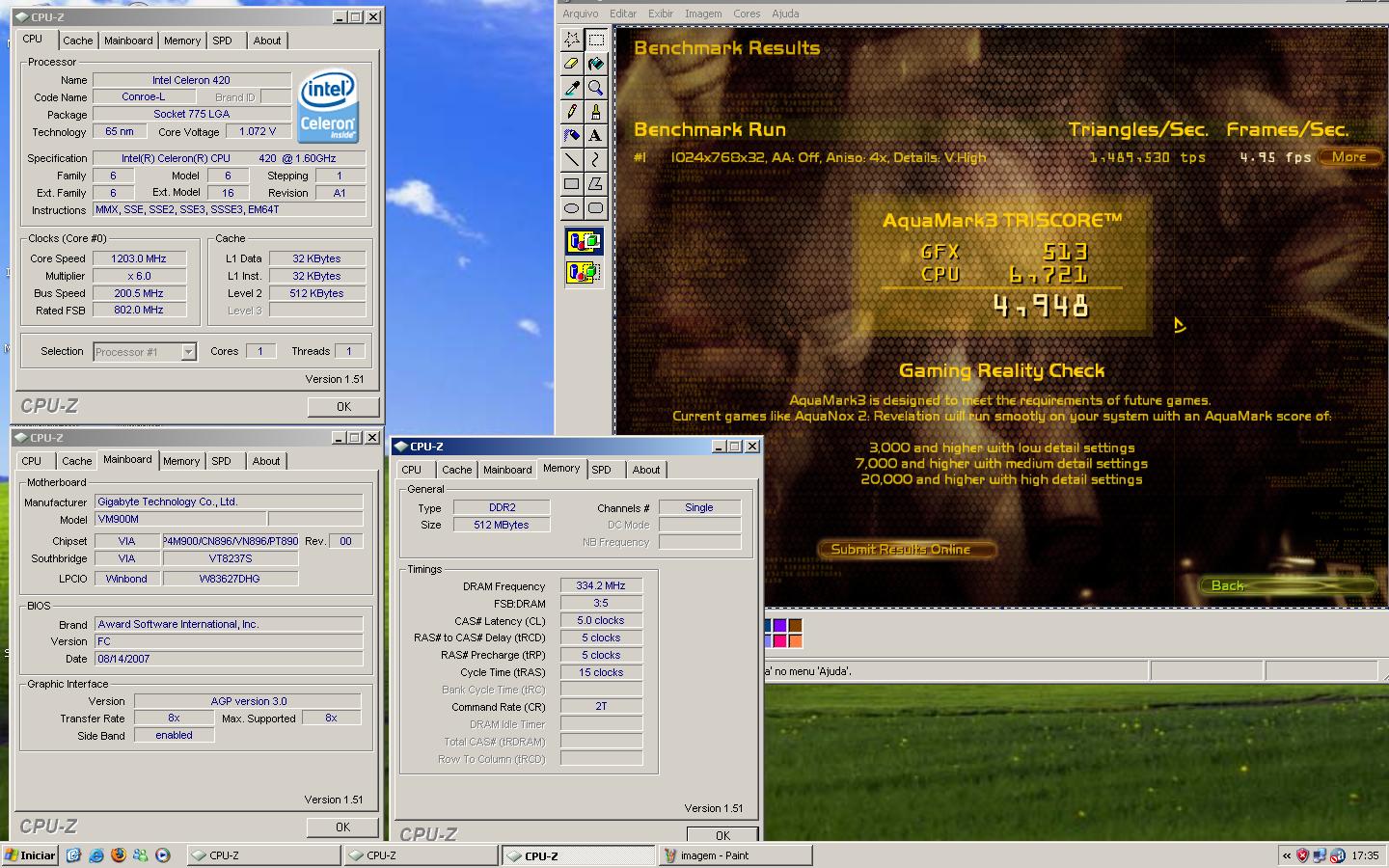
Task: Click OK in the CPU tab CPU-Z window
Action: click(343, 407)
